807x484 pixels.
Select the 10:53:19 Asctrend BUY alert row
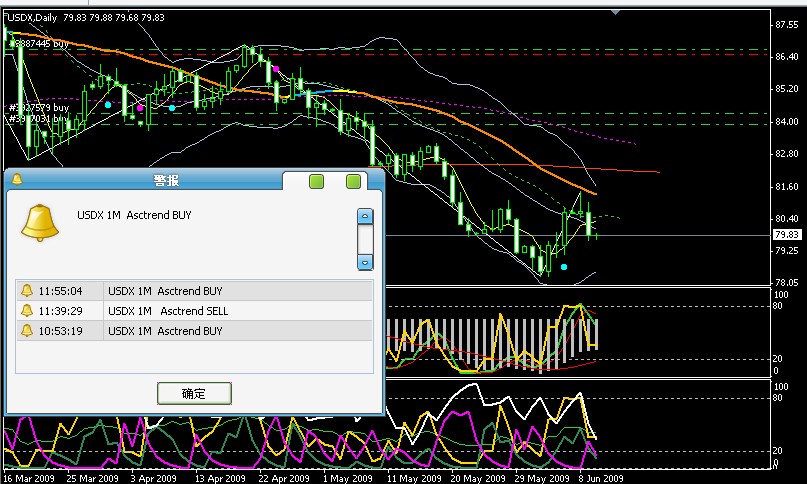tap(194, 331)
